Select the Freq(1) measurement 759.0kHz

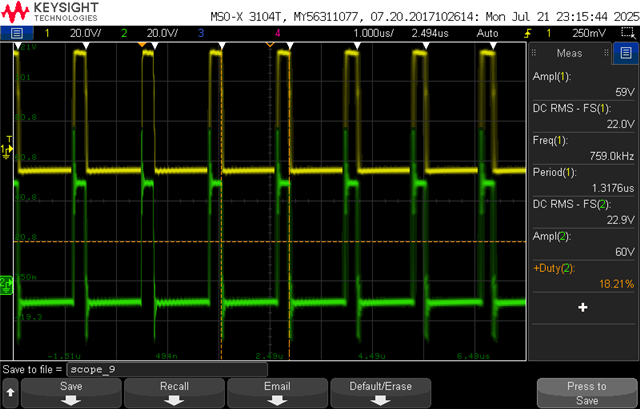pyautogui.click(x=584, y=148)
